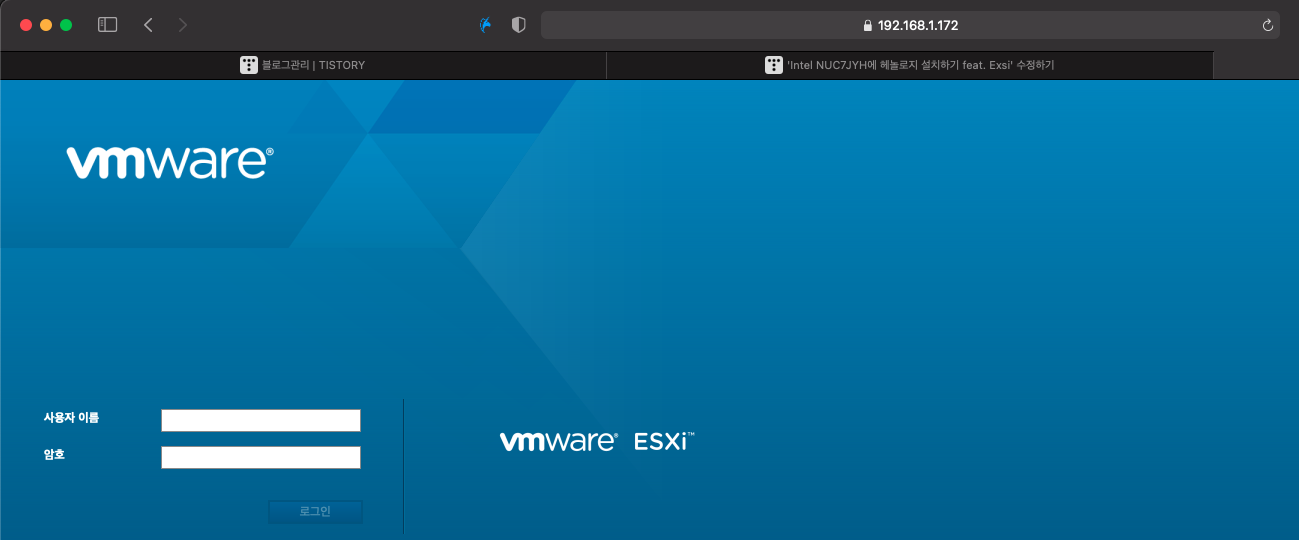
Task: Go forward with the right chevron
Action: [182, 25]
